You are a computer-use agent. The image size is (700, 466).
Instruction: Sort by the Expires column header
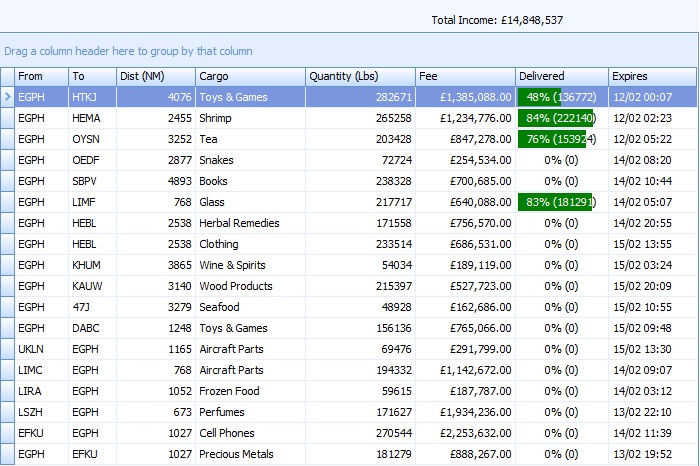[652, 76]
